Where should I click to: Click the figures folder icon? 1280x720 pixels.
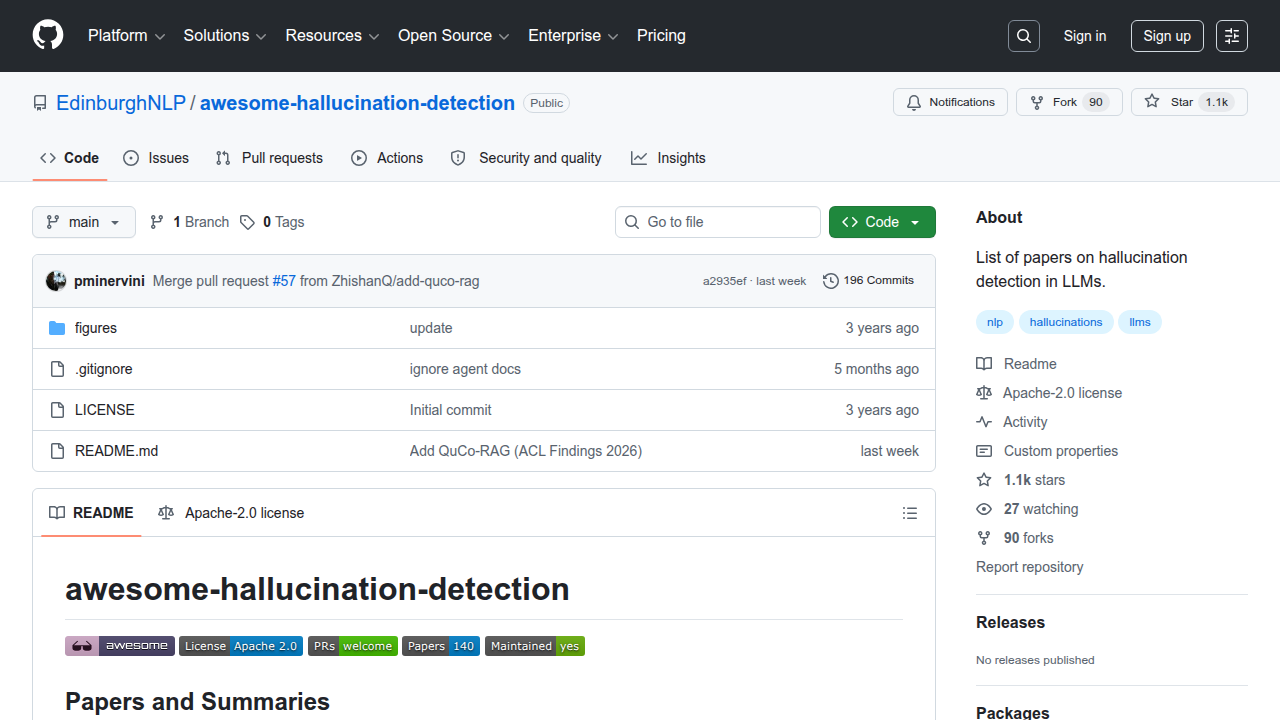click(x=57, y=328)
